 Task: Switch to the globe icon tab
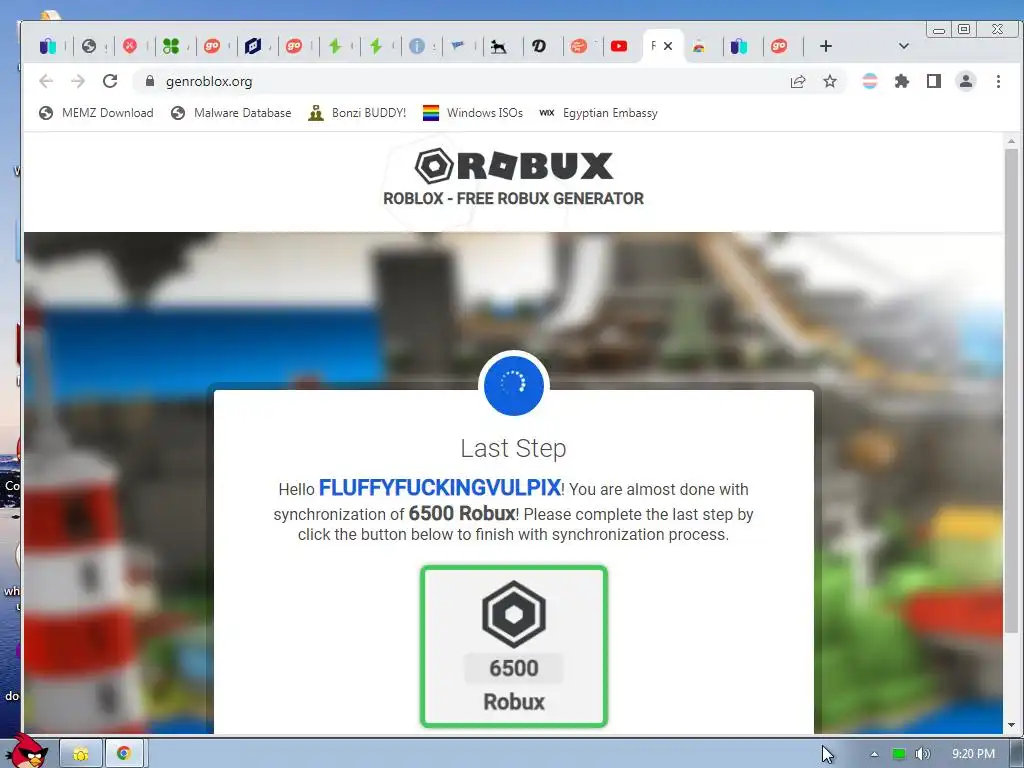click(89, 46)
